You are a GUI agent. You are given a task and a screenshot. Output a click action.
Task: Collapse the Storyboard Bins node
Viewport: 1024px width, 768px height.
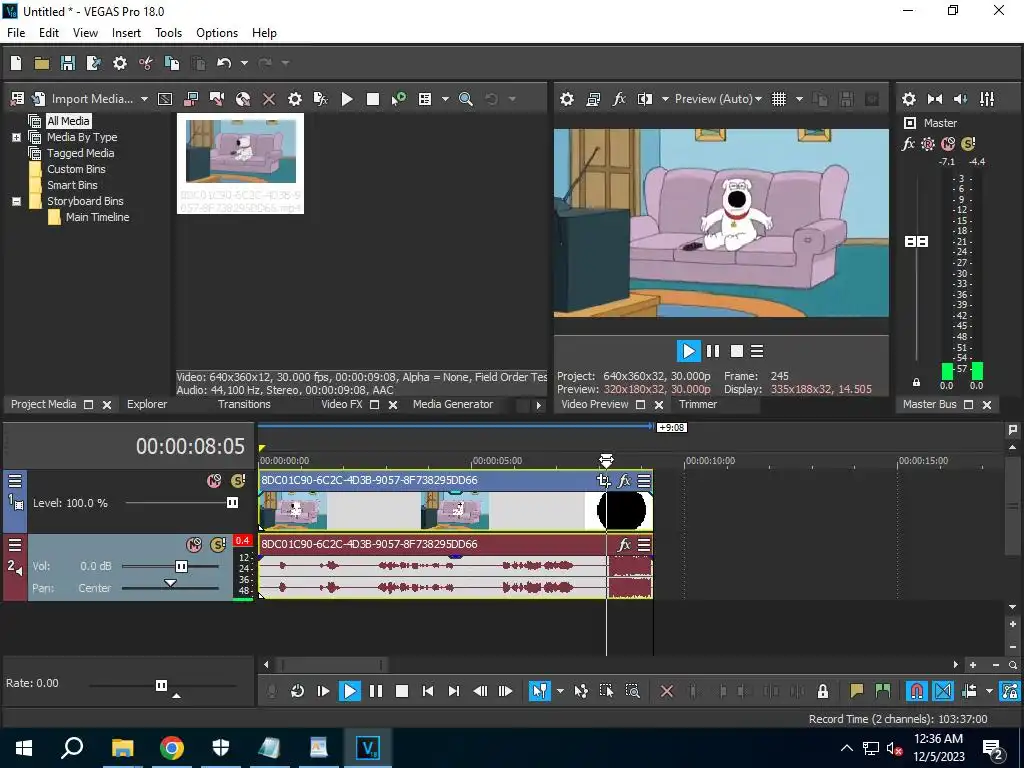coord(16,201)
